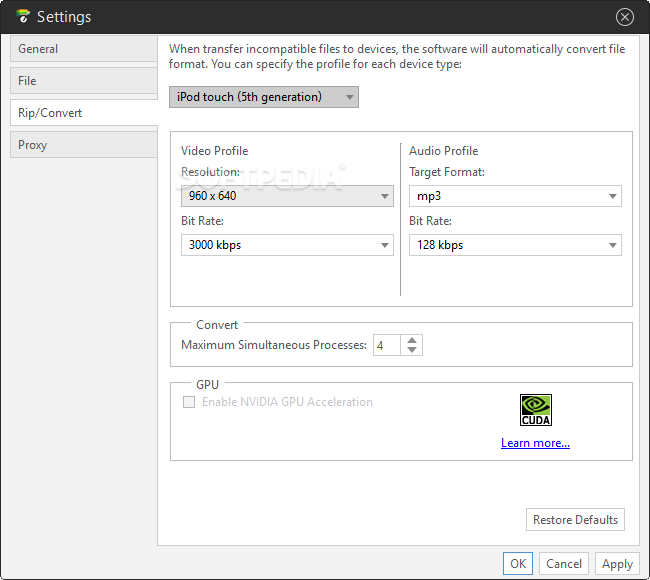650x580 pixels.
Task: Increase Maximum Simultaneous Processes with up arrow
Action: tap(413, 340)
